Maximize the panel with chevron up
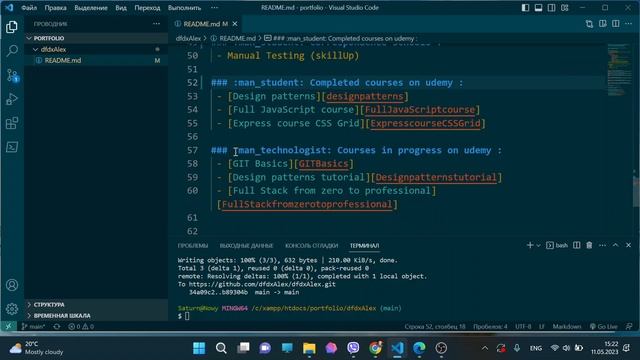The width and height of the screenshot is (640, 360). point(616,245)
